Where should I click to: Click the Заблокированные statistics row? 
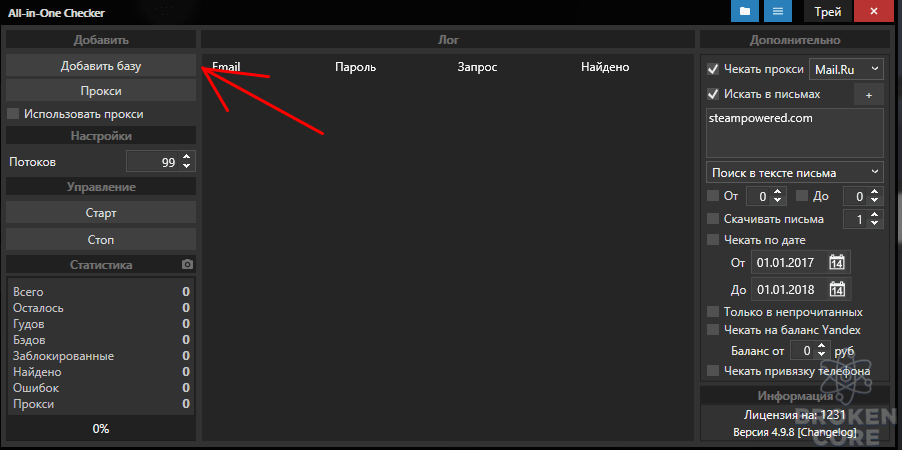101,356
